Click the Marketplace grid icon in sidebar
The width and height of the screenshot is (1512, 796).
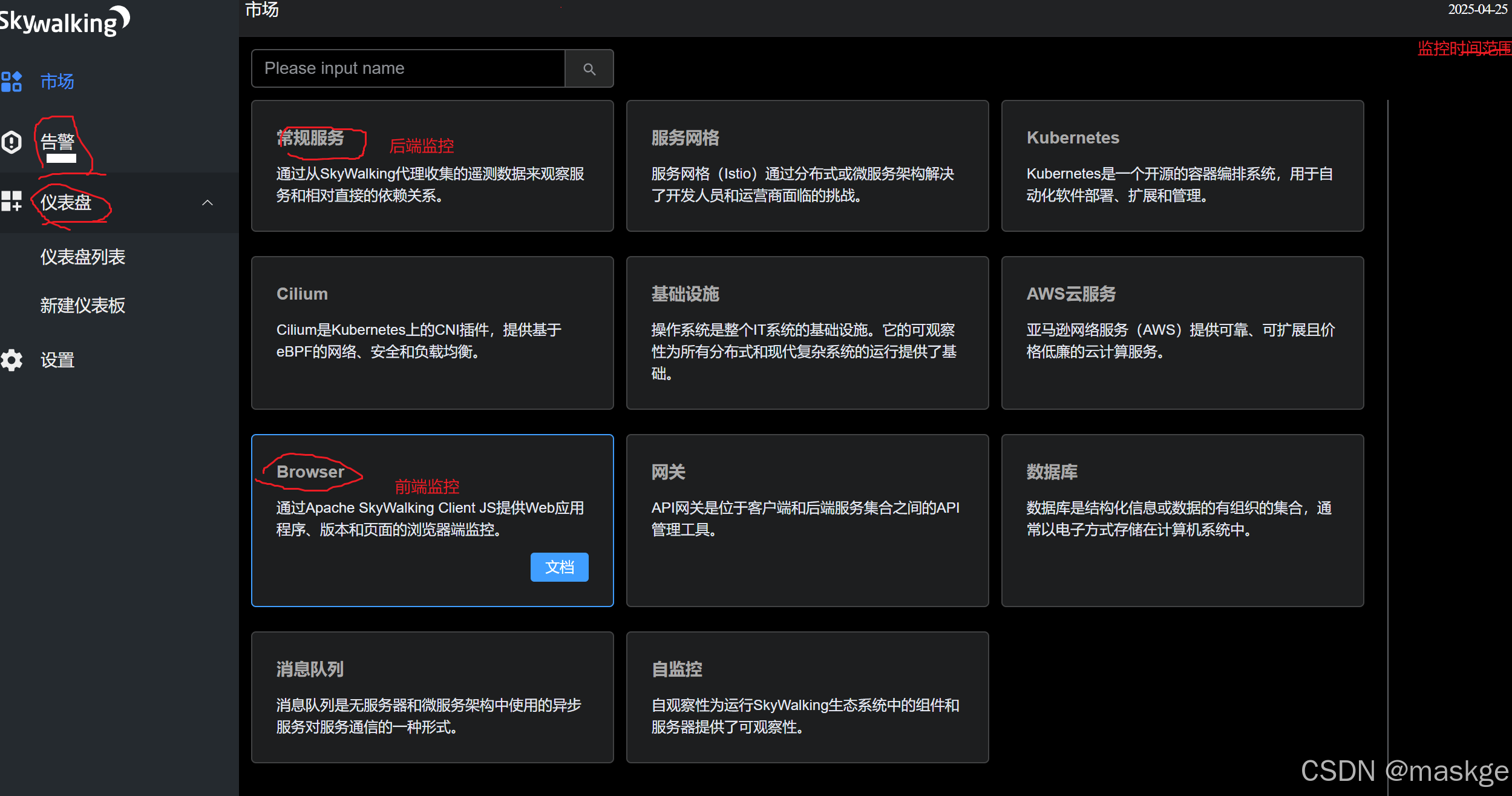[11, 81]
